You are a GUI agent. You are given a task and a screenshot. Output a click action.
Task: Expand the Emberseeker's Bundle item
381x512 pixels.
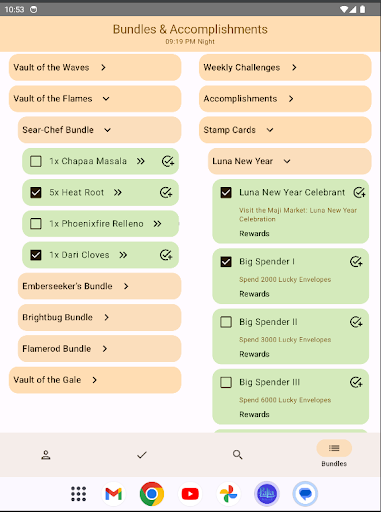[x=99, y=286]
